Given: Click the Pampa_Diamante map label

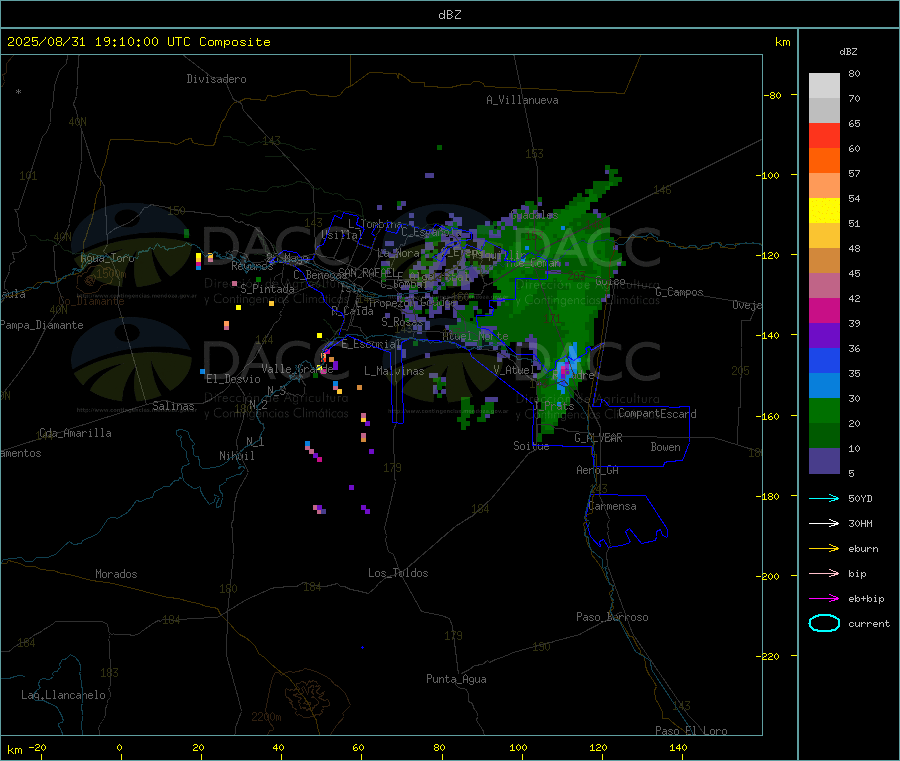Looking at the screenshot, I should point(42,325).
